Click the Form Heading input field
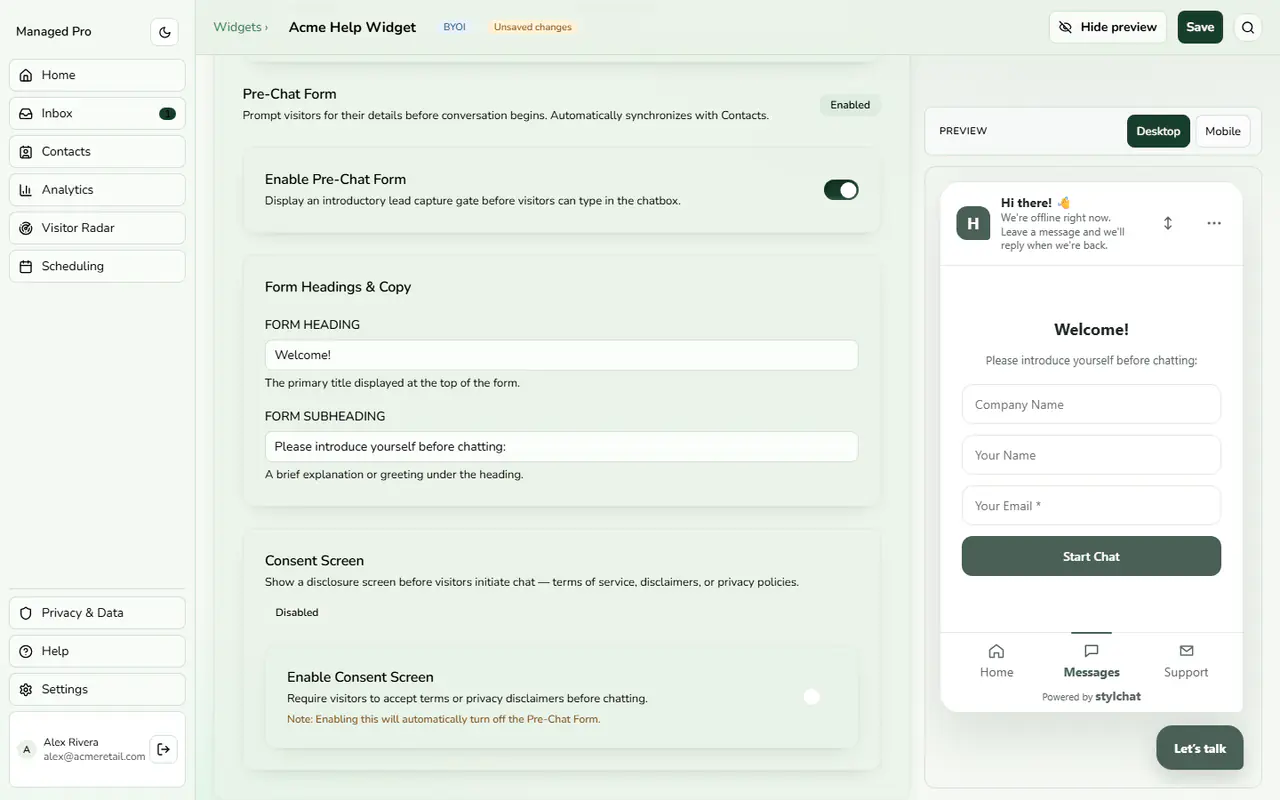The image size is (1280, 800). 561,355
